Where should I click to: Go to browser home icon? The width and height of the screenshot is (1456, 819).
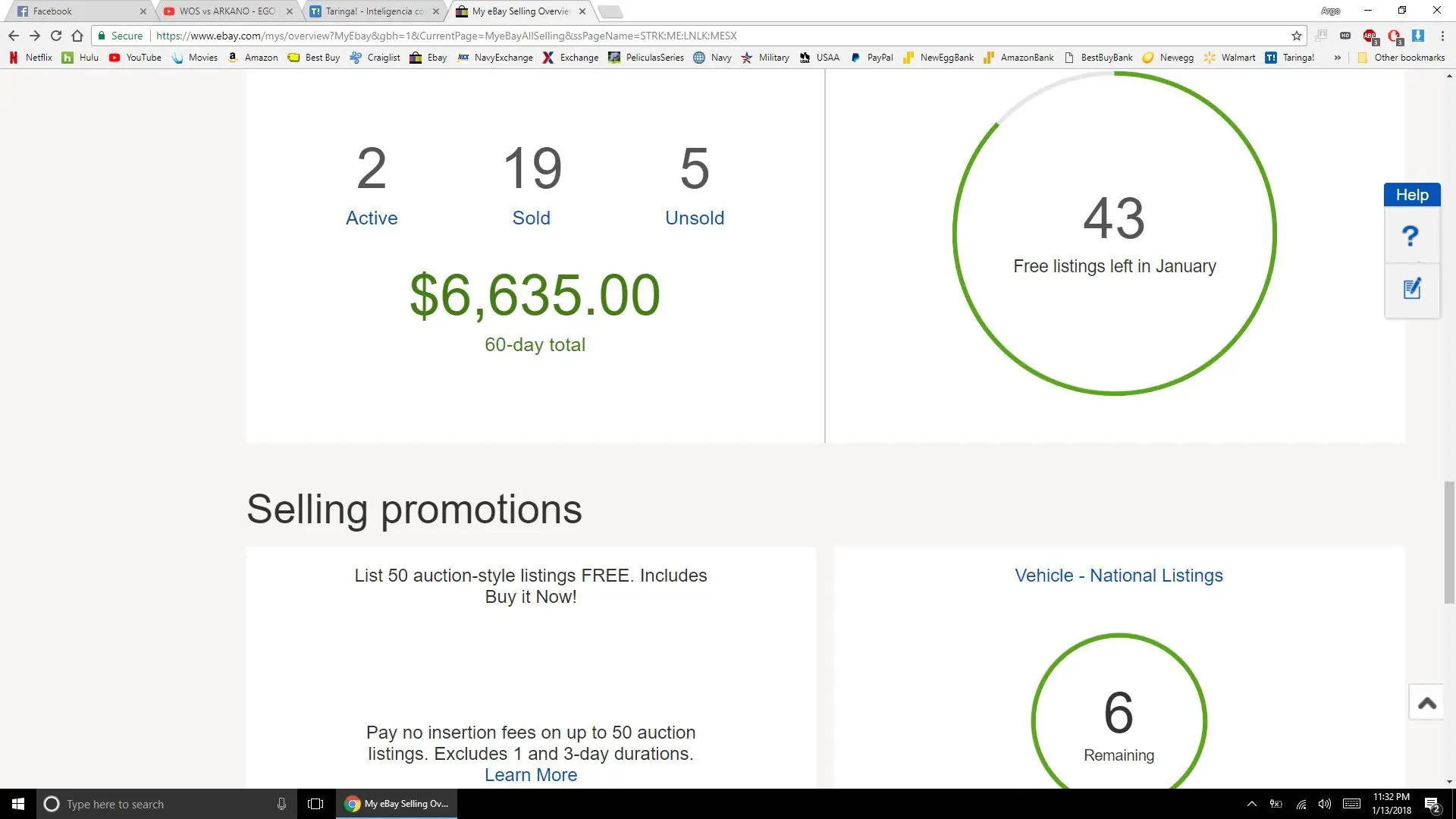pyautogui.click(x=77, y=36)
